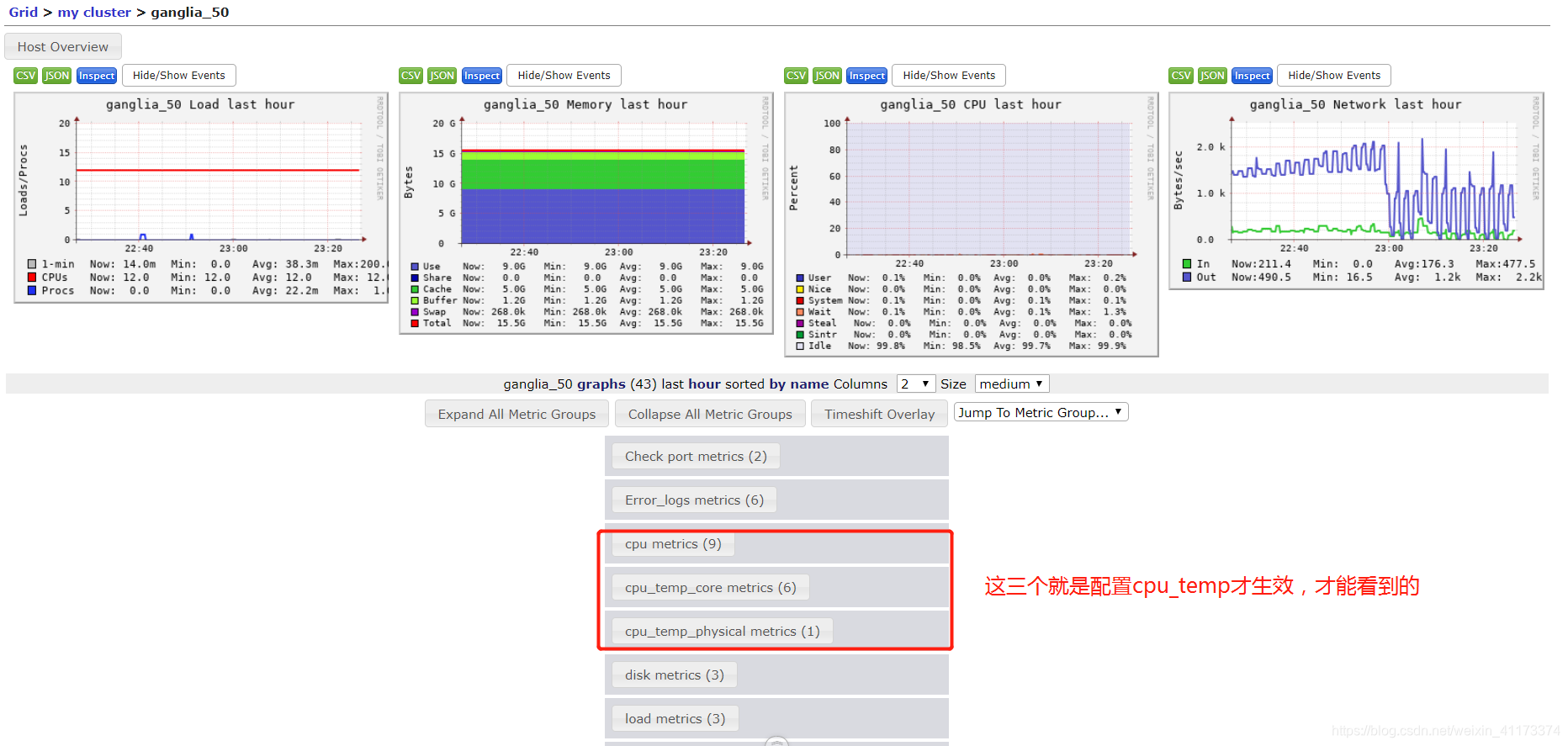The image size is (1568, 746).
Task: Open the ganglia_50 Memory graph image
Action: [x=586, y=214]
